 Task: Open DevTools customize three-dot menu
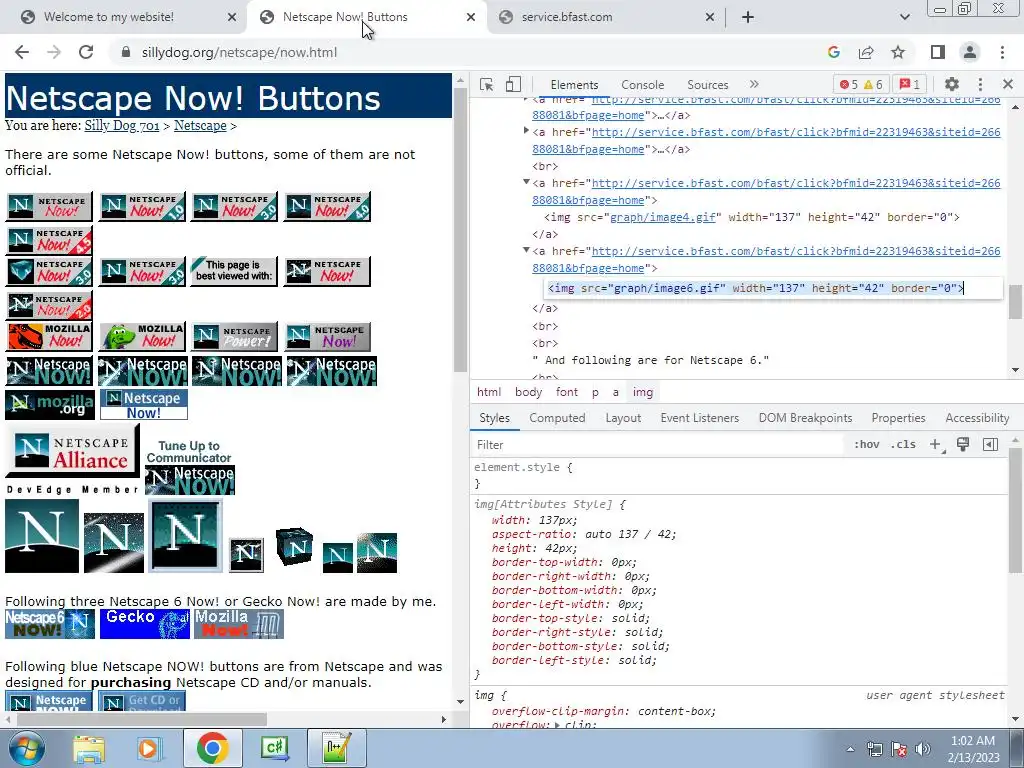click(980, 84)
